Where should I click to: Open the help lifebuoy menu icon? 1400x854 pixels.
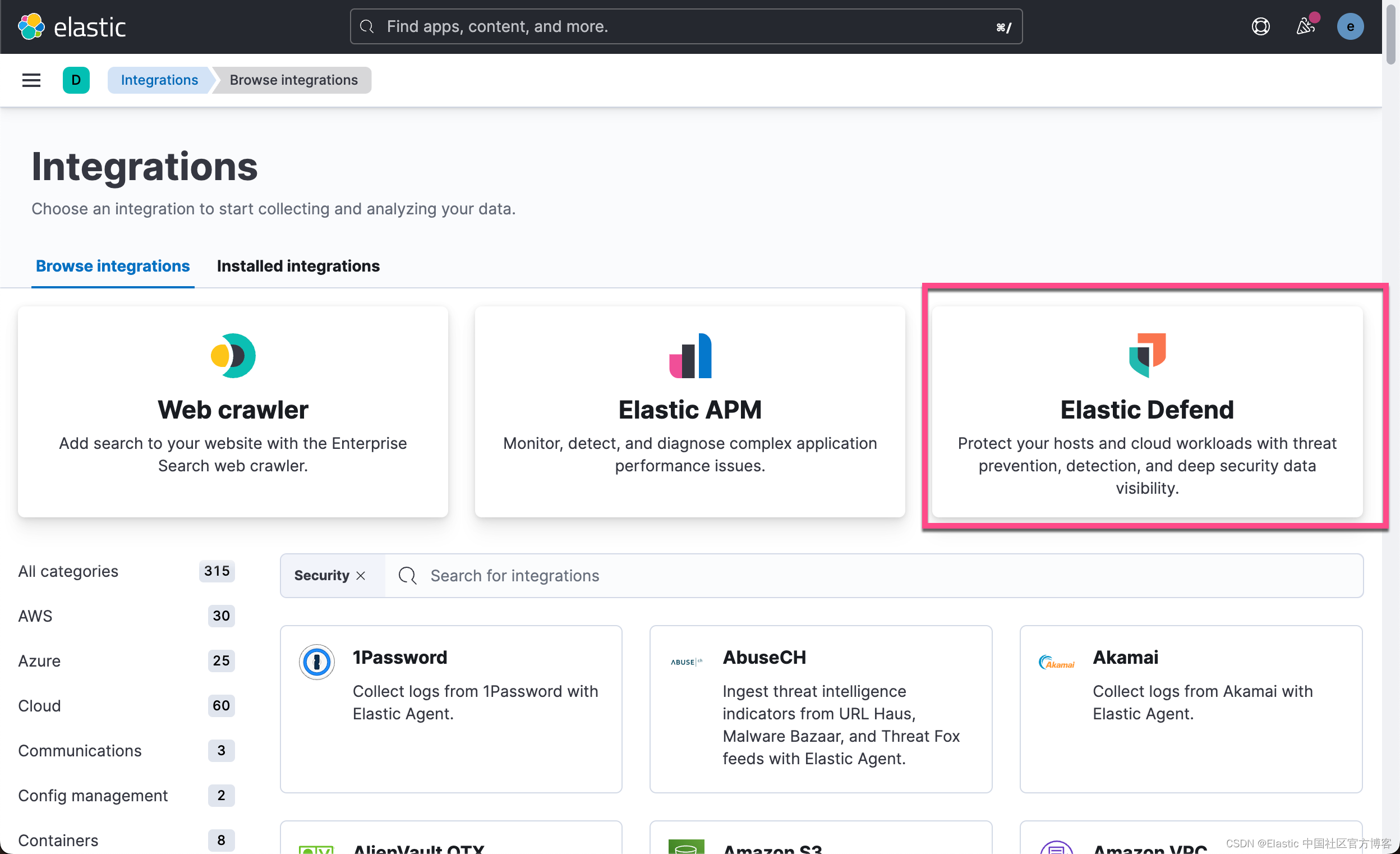pos(1260,27)
